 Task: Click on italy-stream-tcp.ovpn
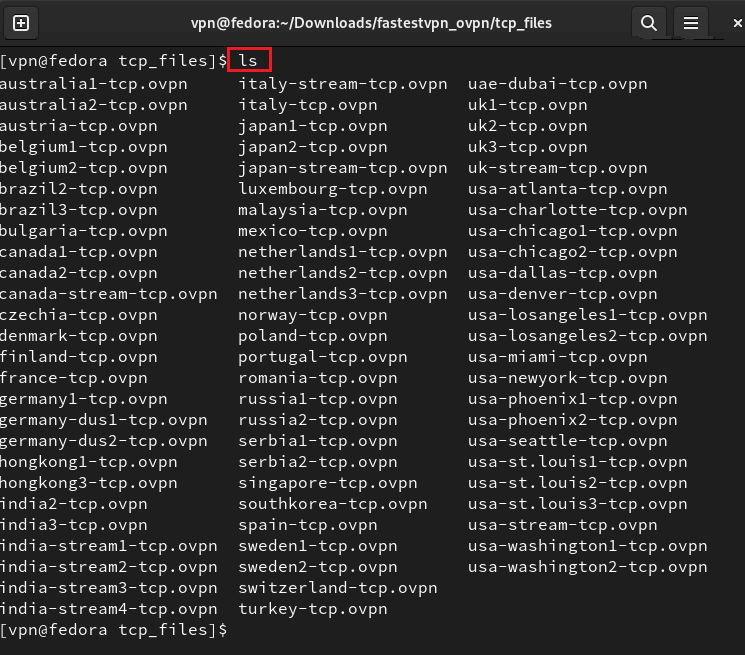(x=342, y=84)
